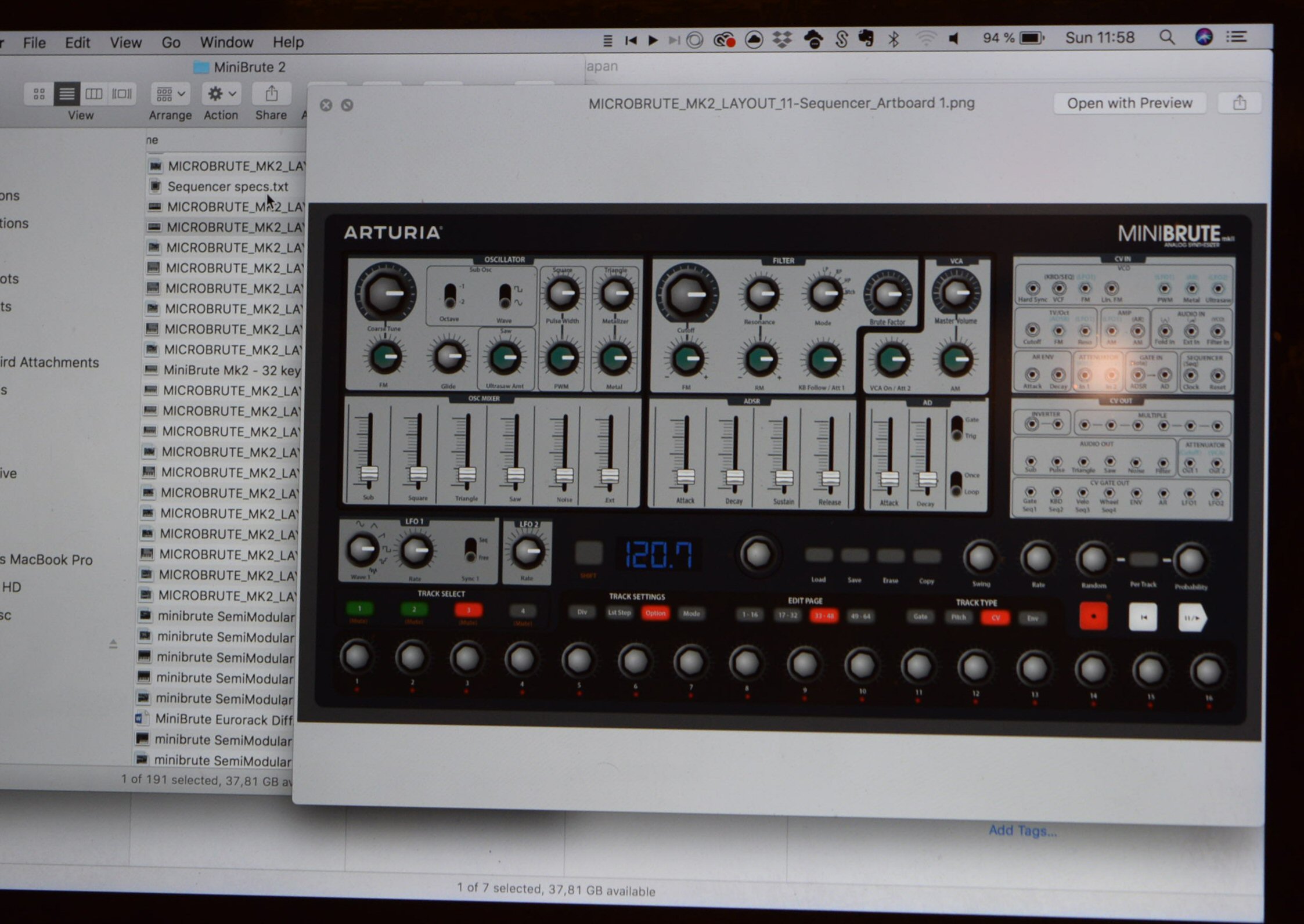Click the ADSR Attack slider handle
Viewport: 1304px width, 924px height.
(x=685, y=477)
